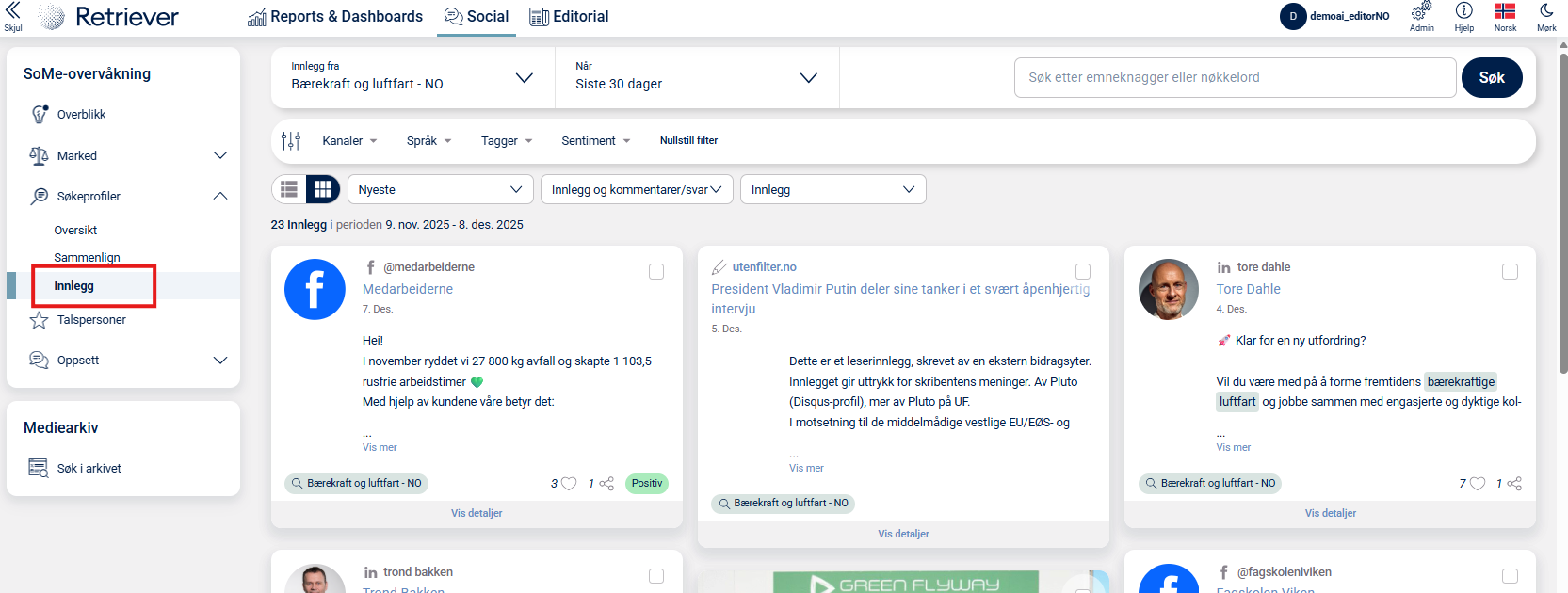The height and width of the screenshot is (593, 1568).
Task: Open Admin settings gear icon
Action: pyautogui.click(x=1421, y=12)
